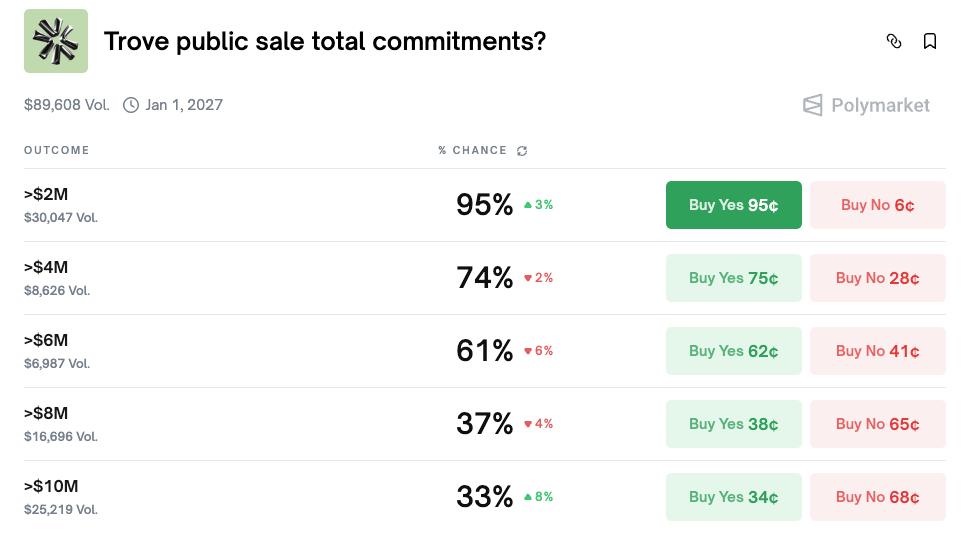The width and height of the screenshot is (964, 547).
Task: Hit Buy No 68¢ for >$10M
Action: pos(877,497)
